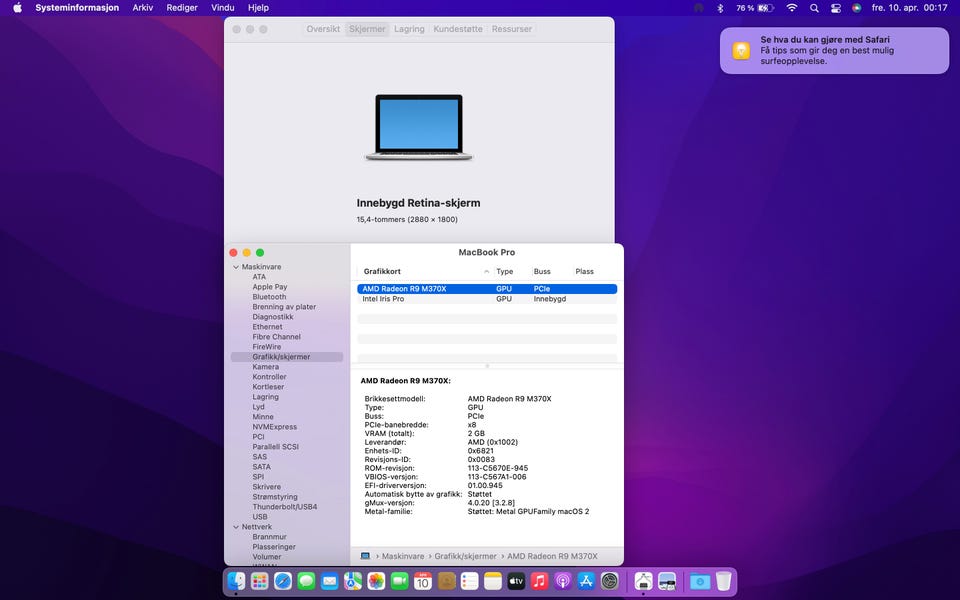Select Apple Pay in sidebar
960x600 pixels.
click(x=269, y=287)
